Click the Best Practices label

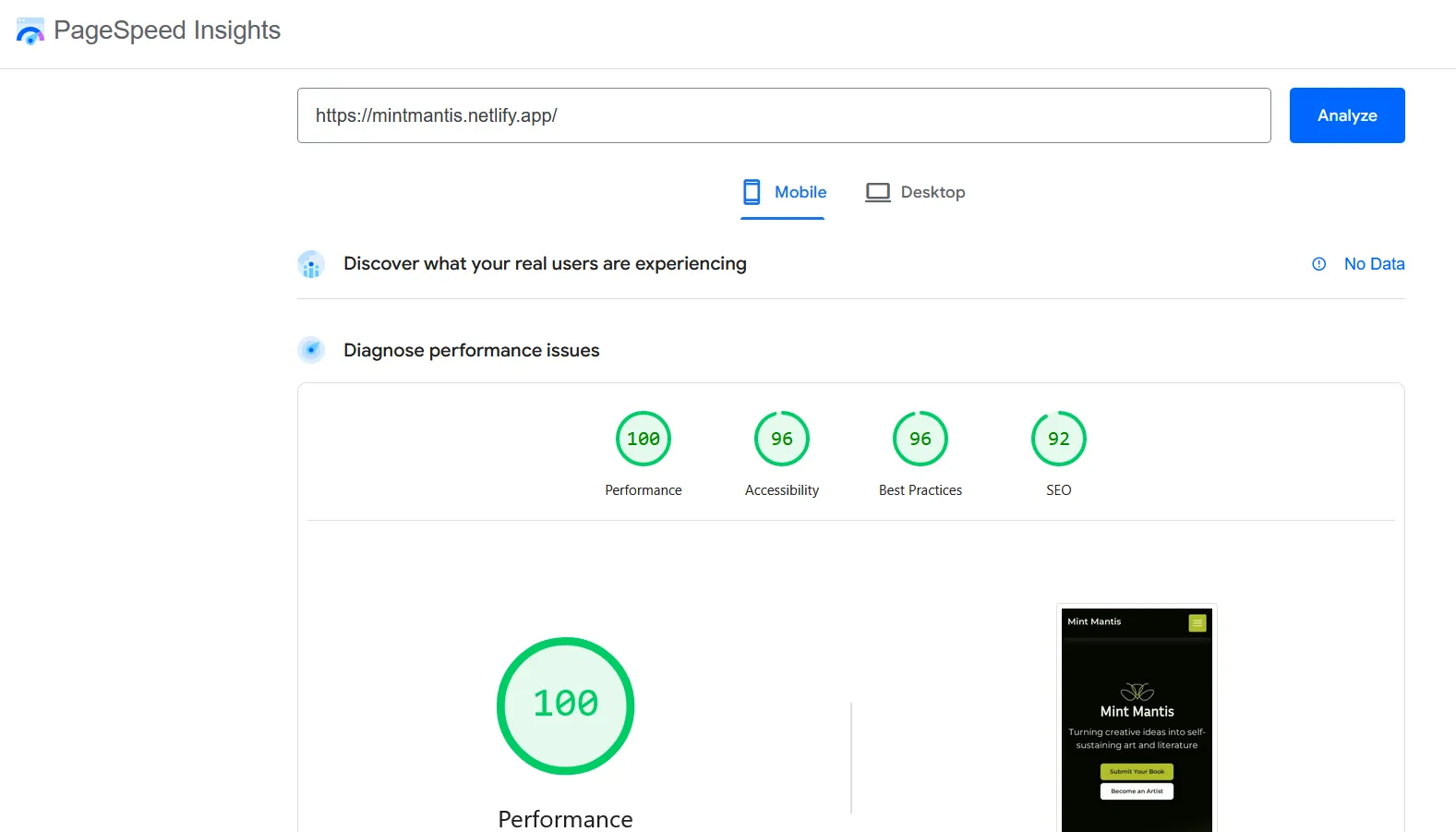coord(921,490)
